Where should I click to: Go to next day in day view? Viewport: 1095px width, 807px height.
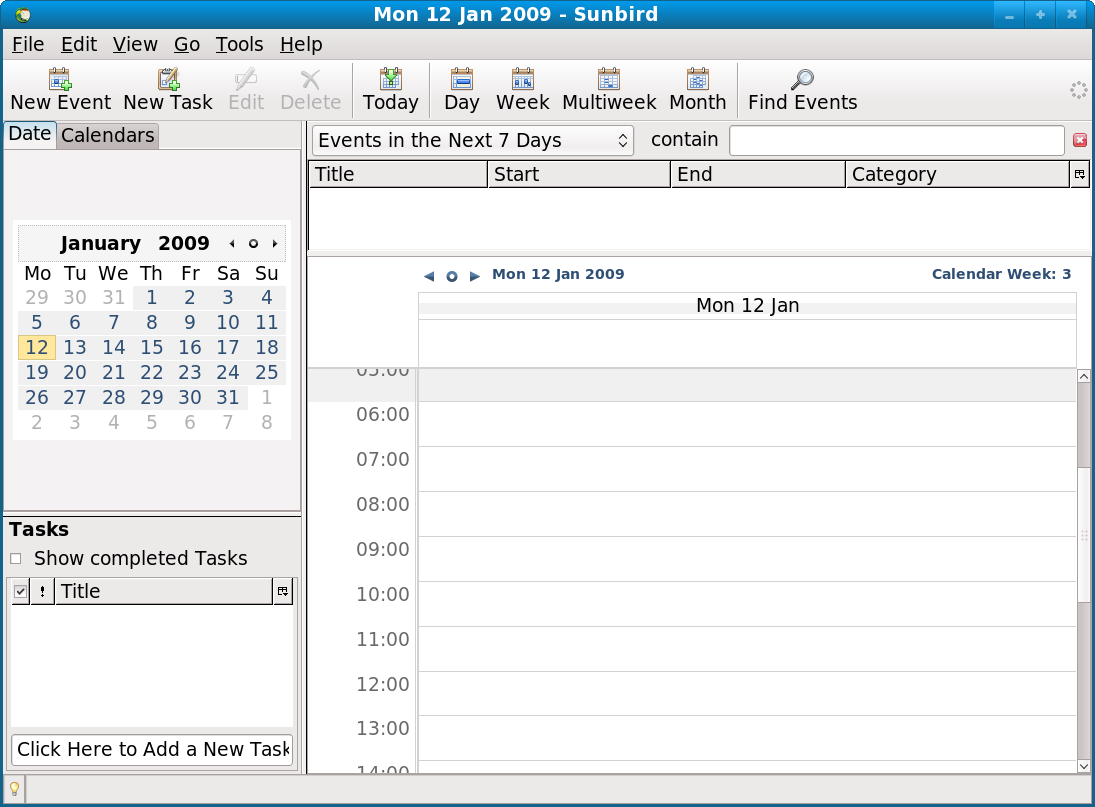tap(475, 276)
